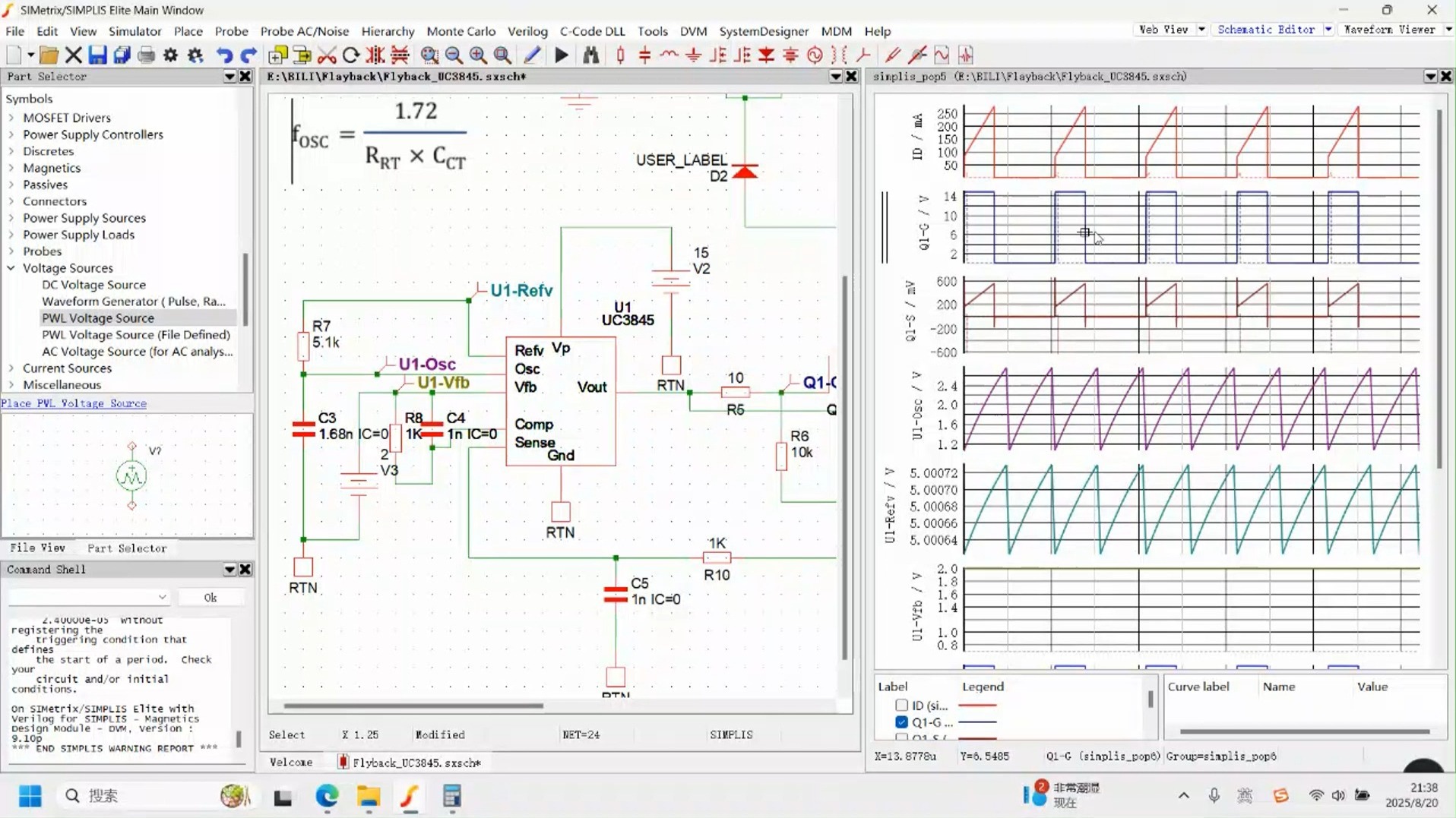This screenshot has height=818, width=1456.
Task: Place a diode from the toolbar
Action: point(767,55)
